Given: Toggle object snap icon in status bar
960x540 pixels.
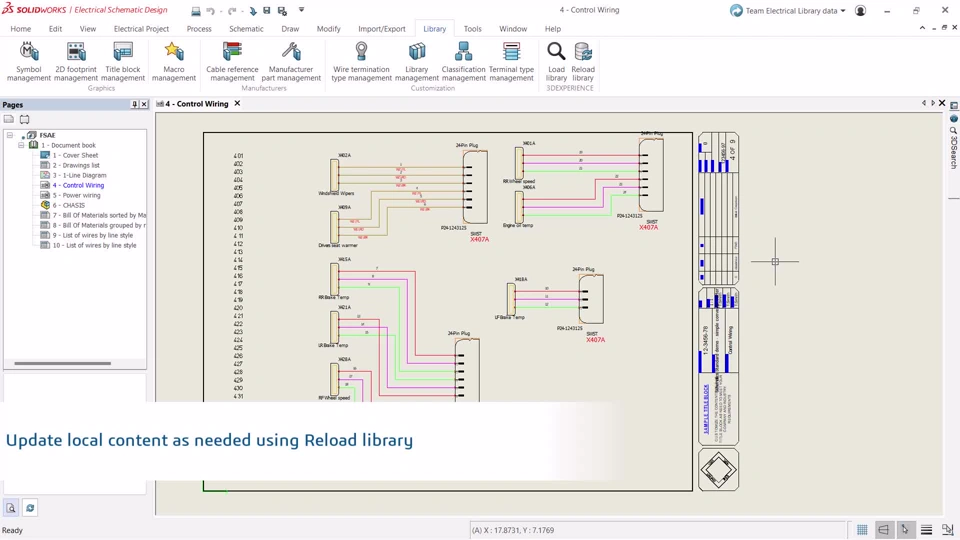Looking at the screenshot, I should point(948,530).
